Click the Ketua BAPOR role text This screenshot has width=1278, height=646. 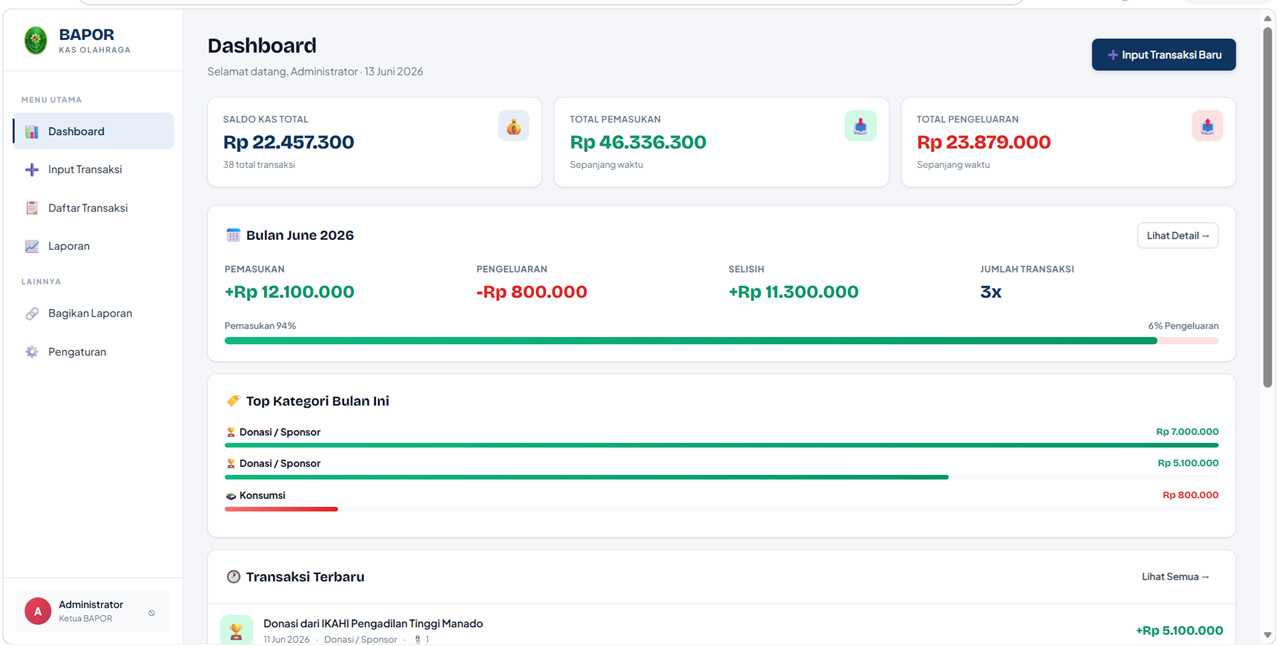[x=86, y=619]
